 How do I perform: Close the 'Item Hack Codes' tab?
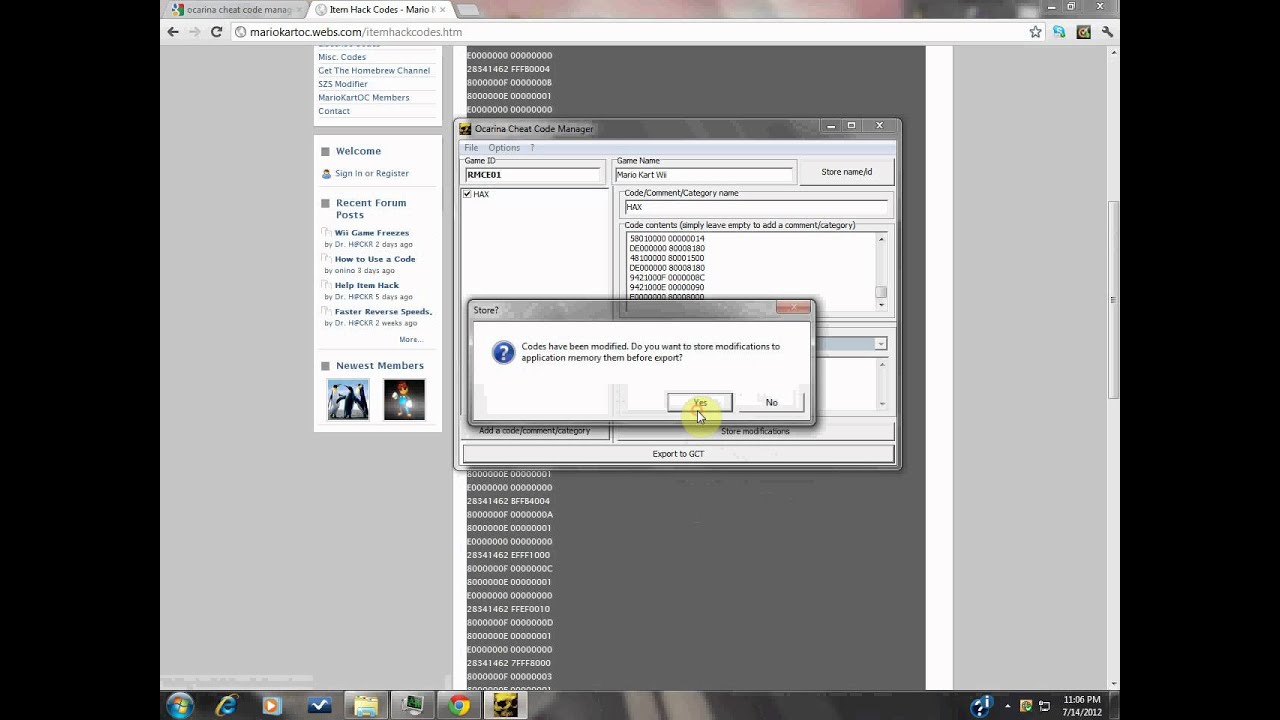(x=442, y=10)
